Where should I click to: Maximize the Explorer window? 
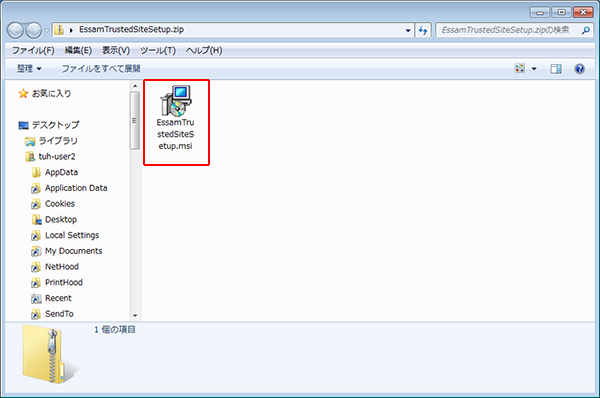coord(561,13)
